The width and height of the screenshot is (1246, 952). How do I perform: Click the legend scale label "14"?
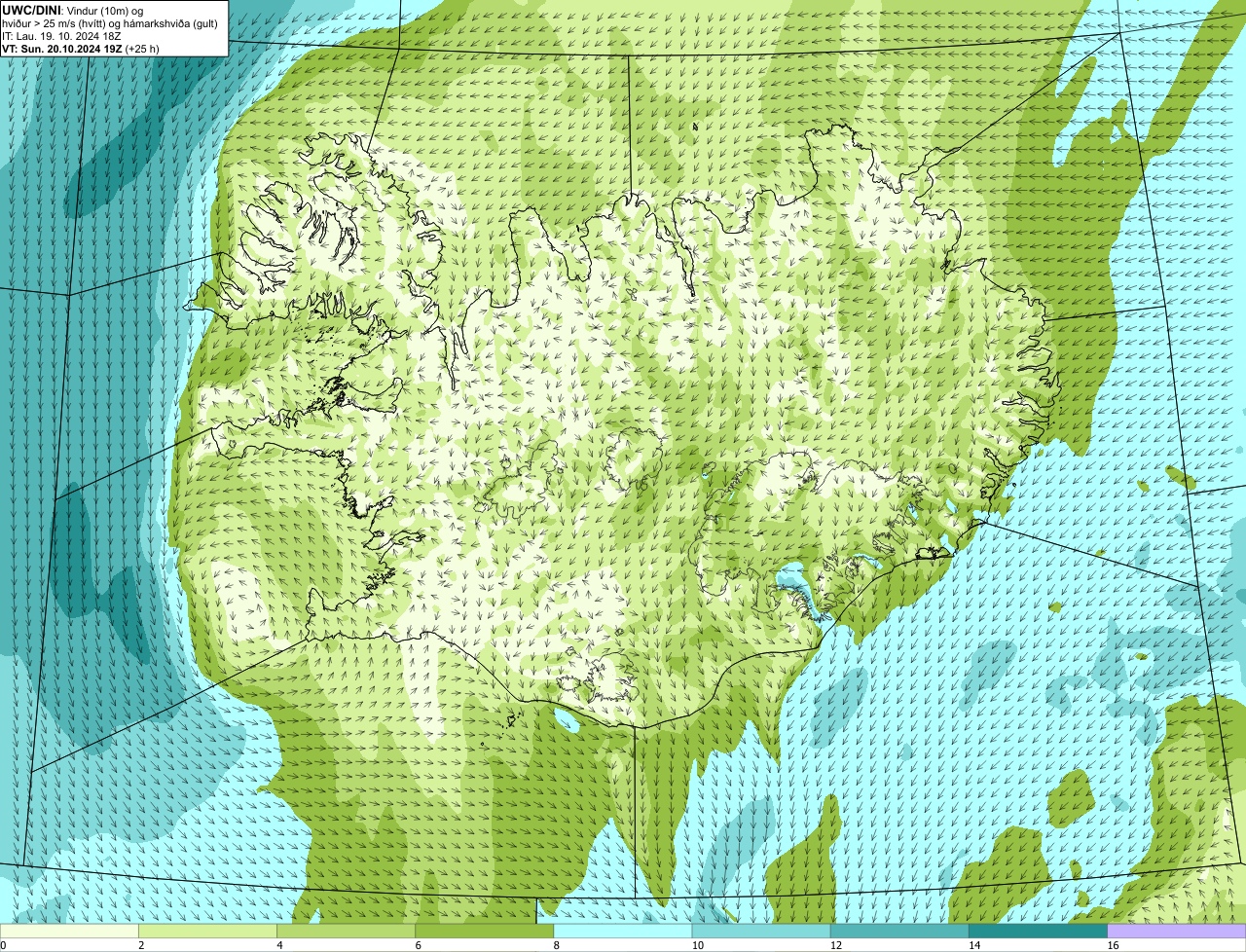tap(974, 945)
